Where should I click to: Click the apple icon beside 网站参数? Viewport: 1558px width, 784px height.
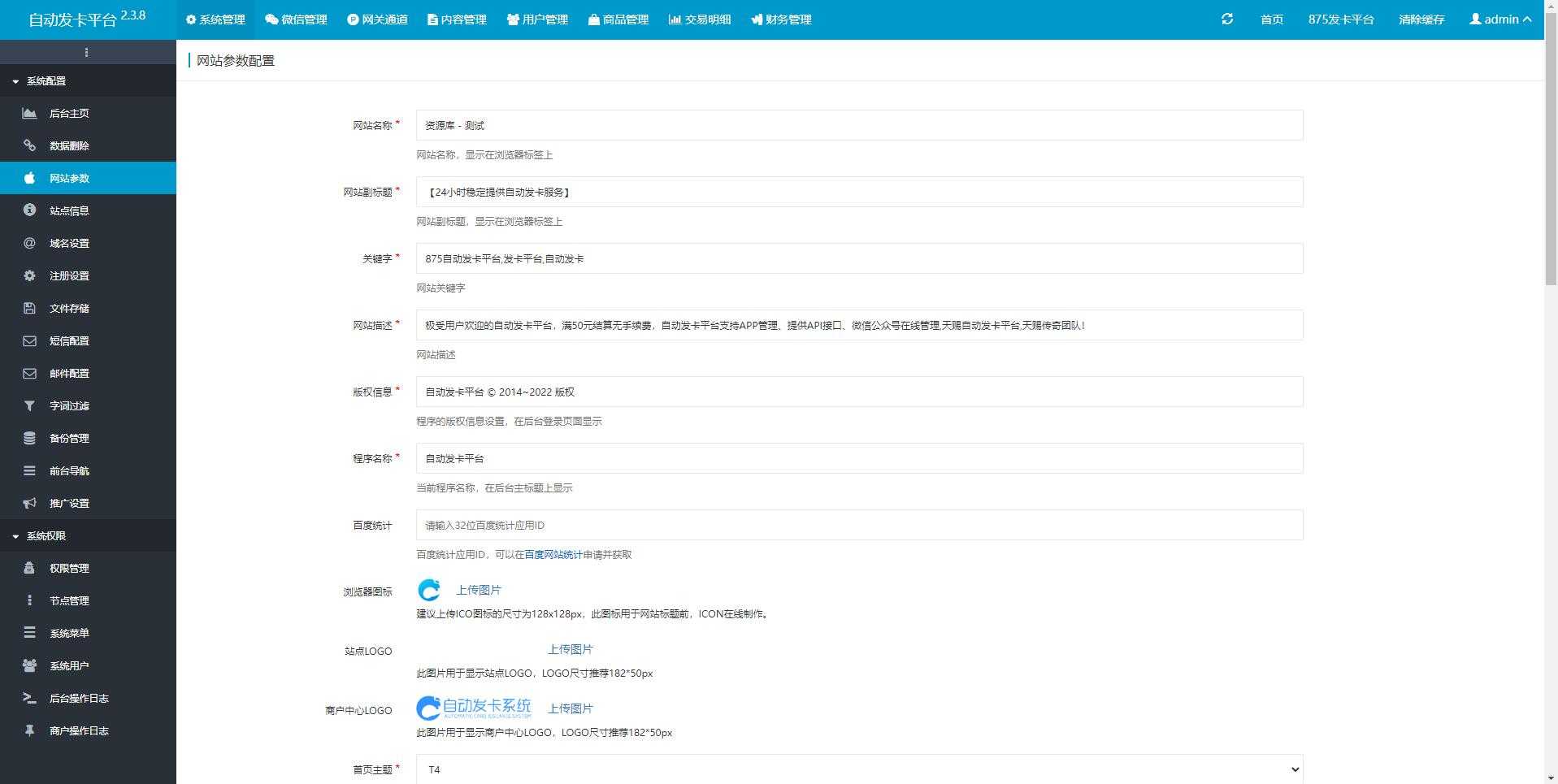coord(29,178)
